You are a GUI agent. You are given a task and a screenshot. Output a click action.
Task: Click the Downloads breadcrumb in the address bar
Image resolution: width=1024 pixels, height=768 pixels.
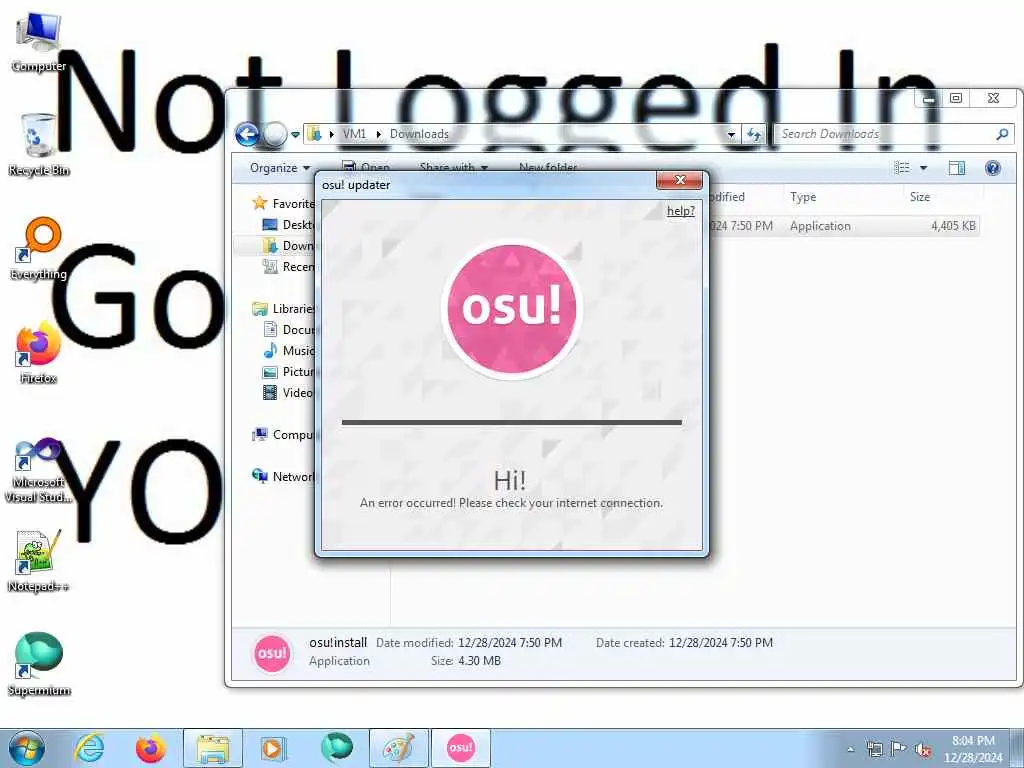419,134
